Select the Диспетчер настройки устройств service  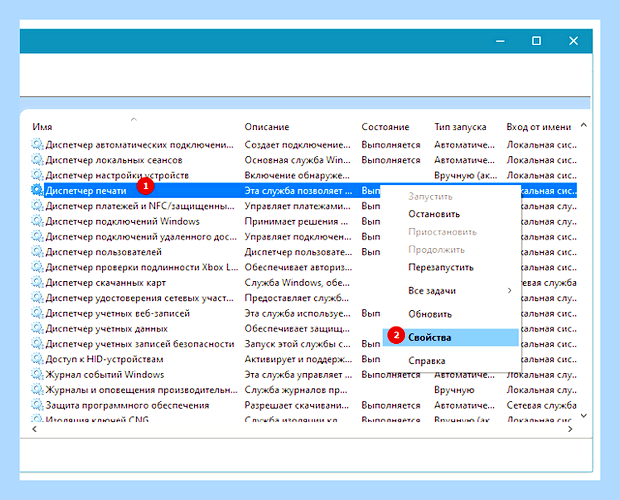[x=117, y=175]
